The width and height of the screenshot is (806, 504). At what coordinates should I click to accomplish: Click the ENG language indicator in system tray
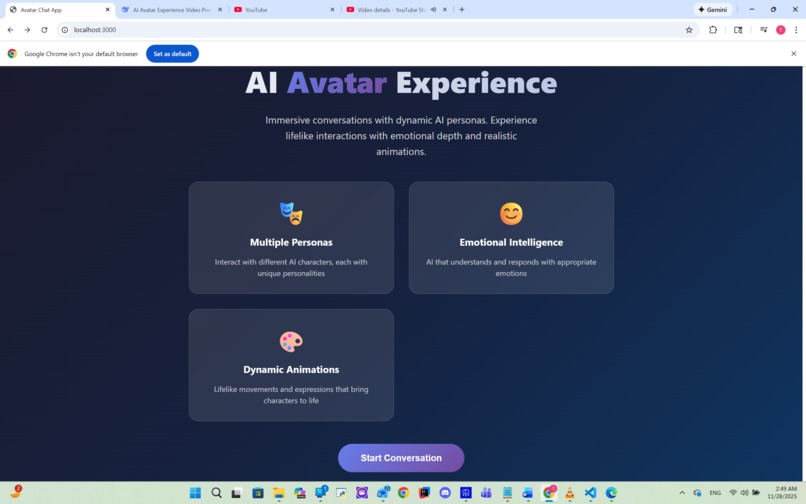point(715,493)
